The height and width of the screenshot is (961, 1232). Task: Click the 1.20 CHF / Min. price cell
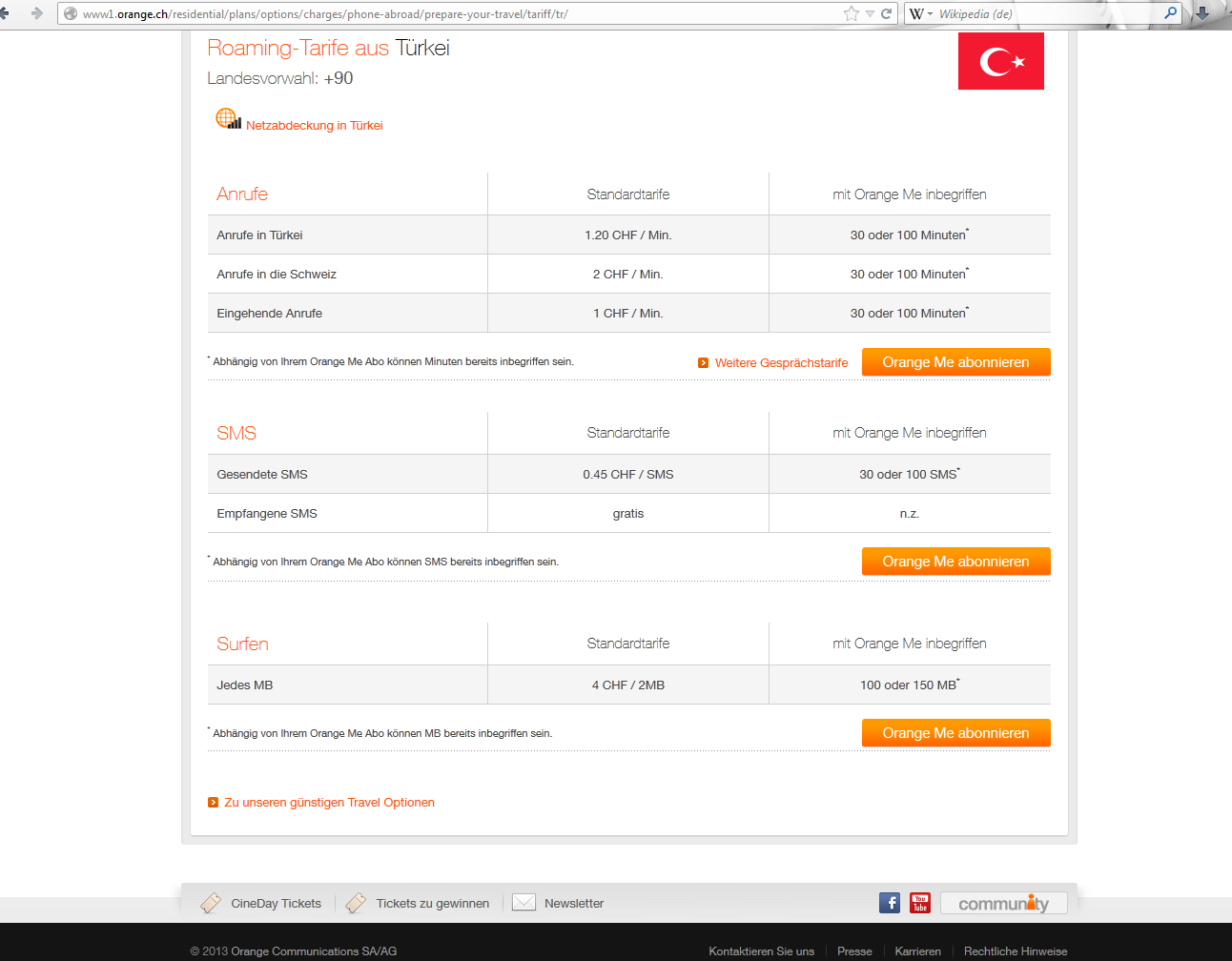pyautogui.click(x=628, y=235)
